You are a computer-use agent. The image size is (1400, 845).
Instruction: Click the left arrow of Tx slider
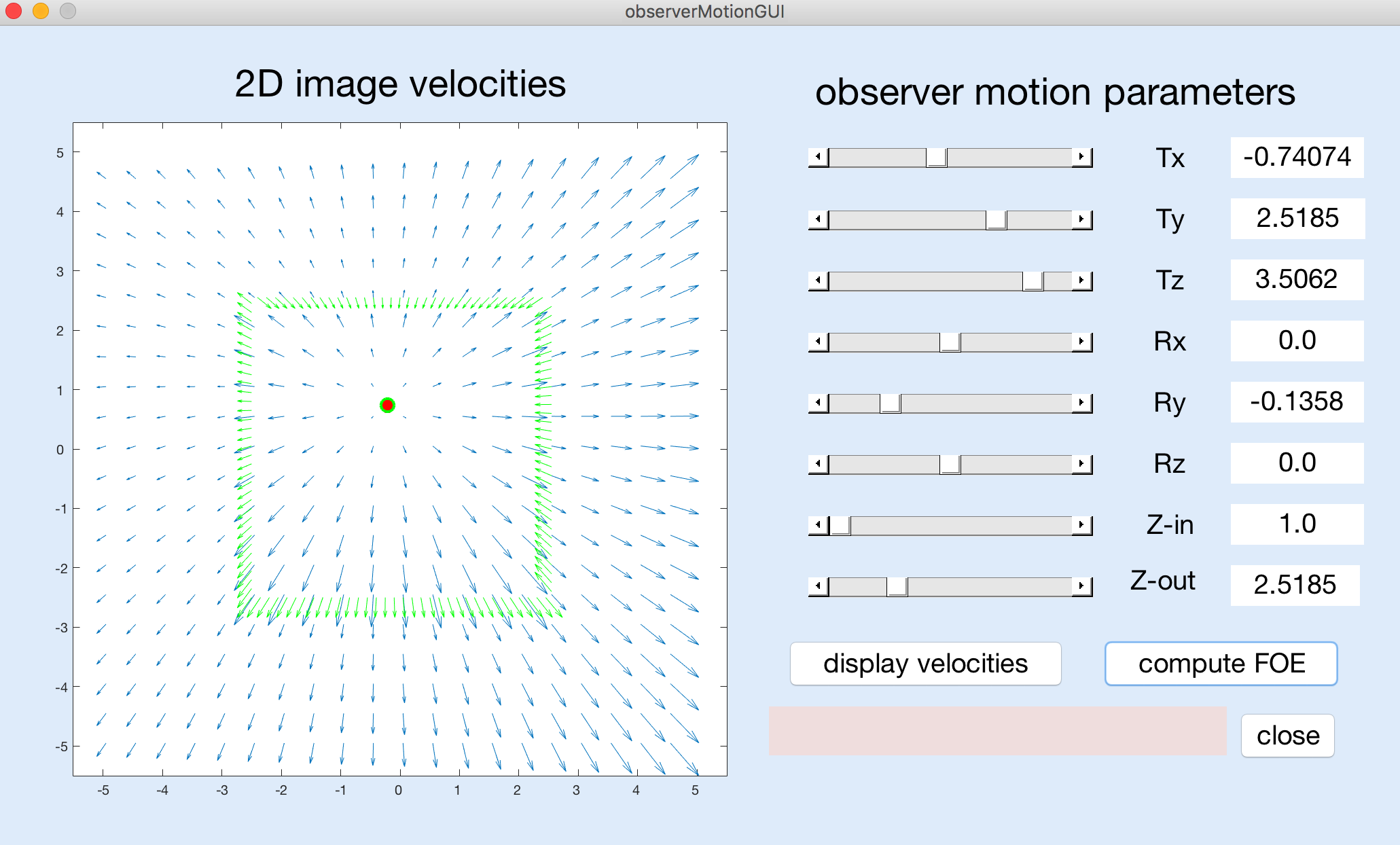pos(818,157)
